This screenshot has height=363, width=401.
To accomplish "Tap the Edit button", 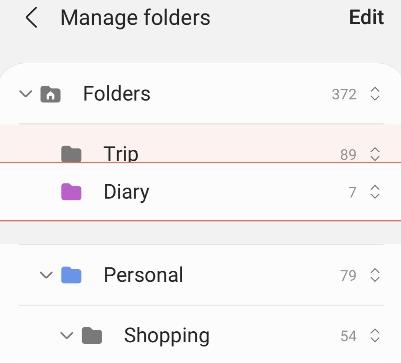I will (366, 17).
